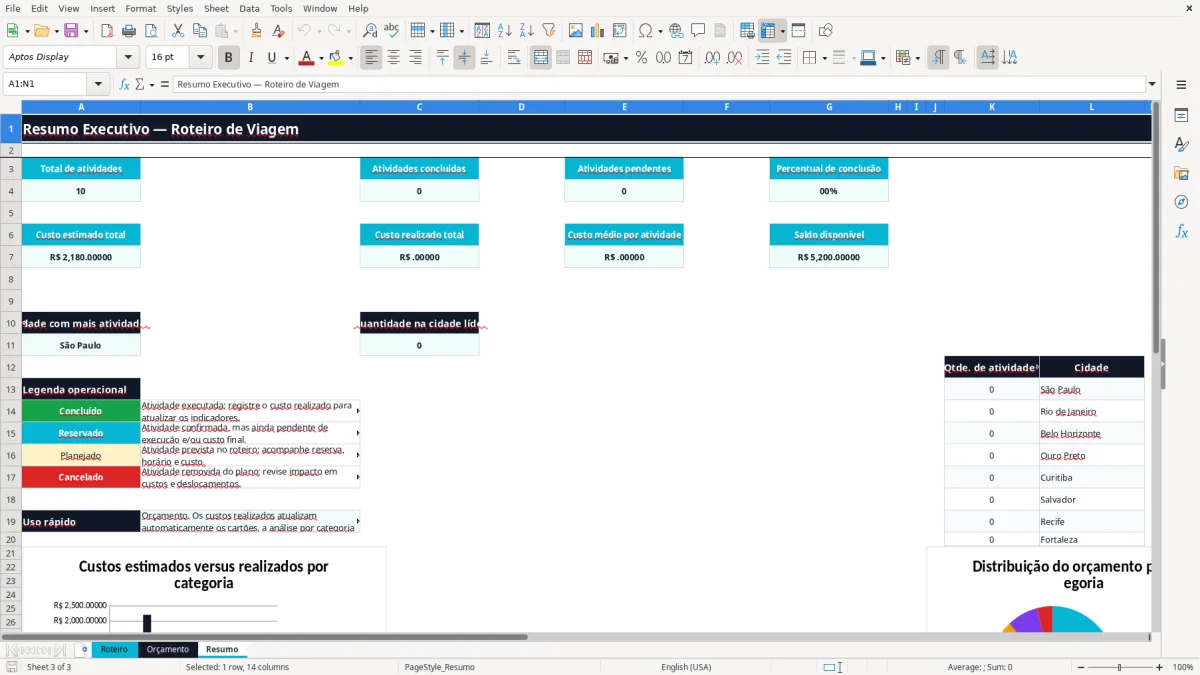Expand the formula bar arrow

[1152, 84]
